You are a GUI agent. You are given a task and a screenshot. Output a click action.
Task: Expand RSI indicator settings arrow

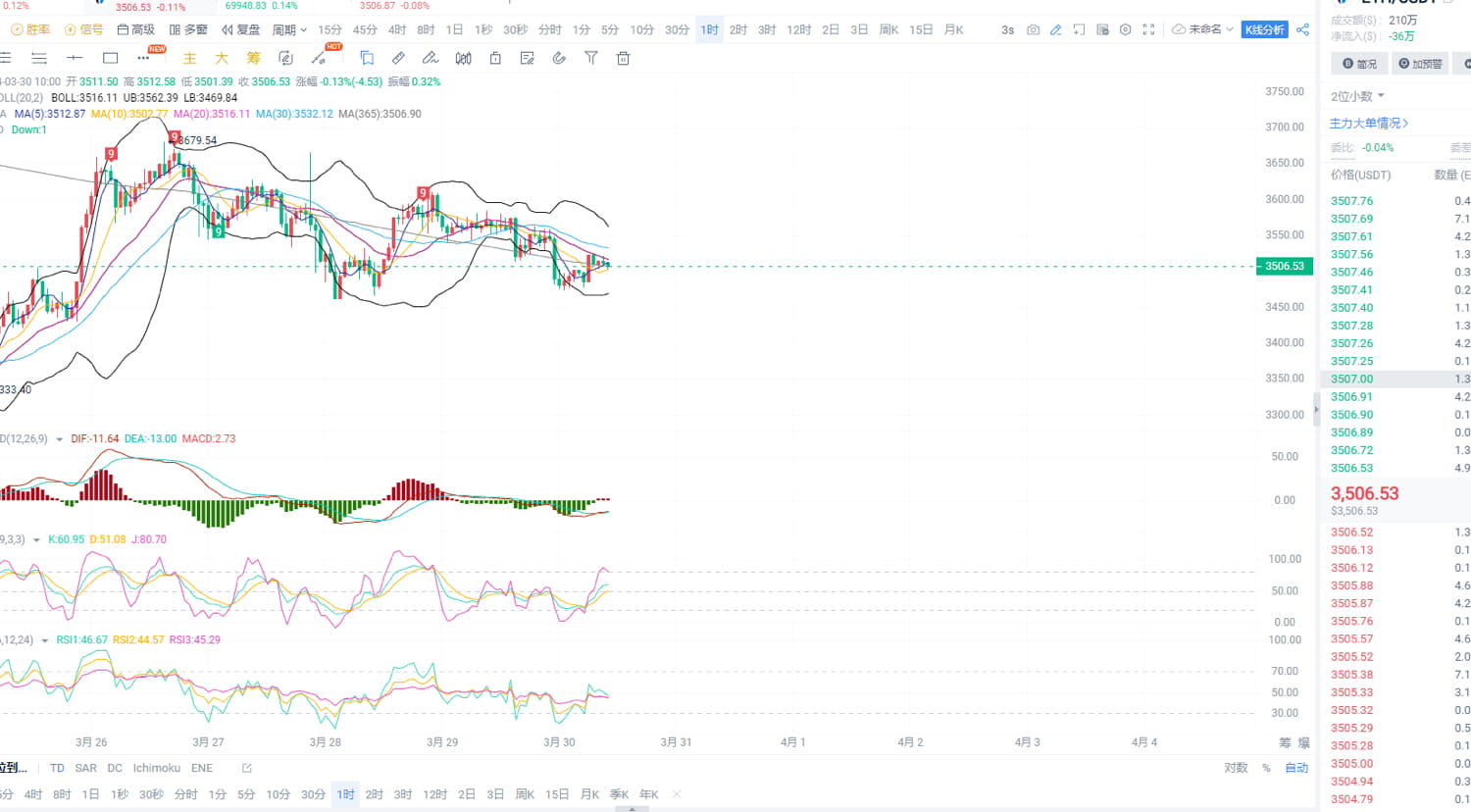tap(44, 640)
